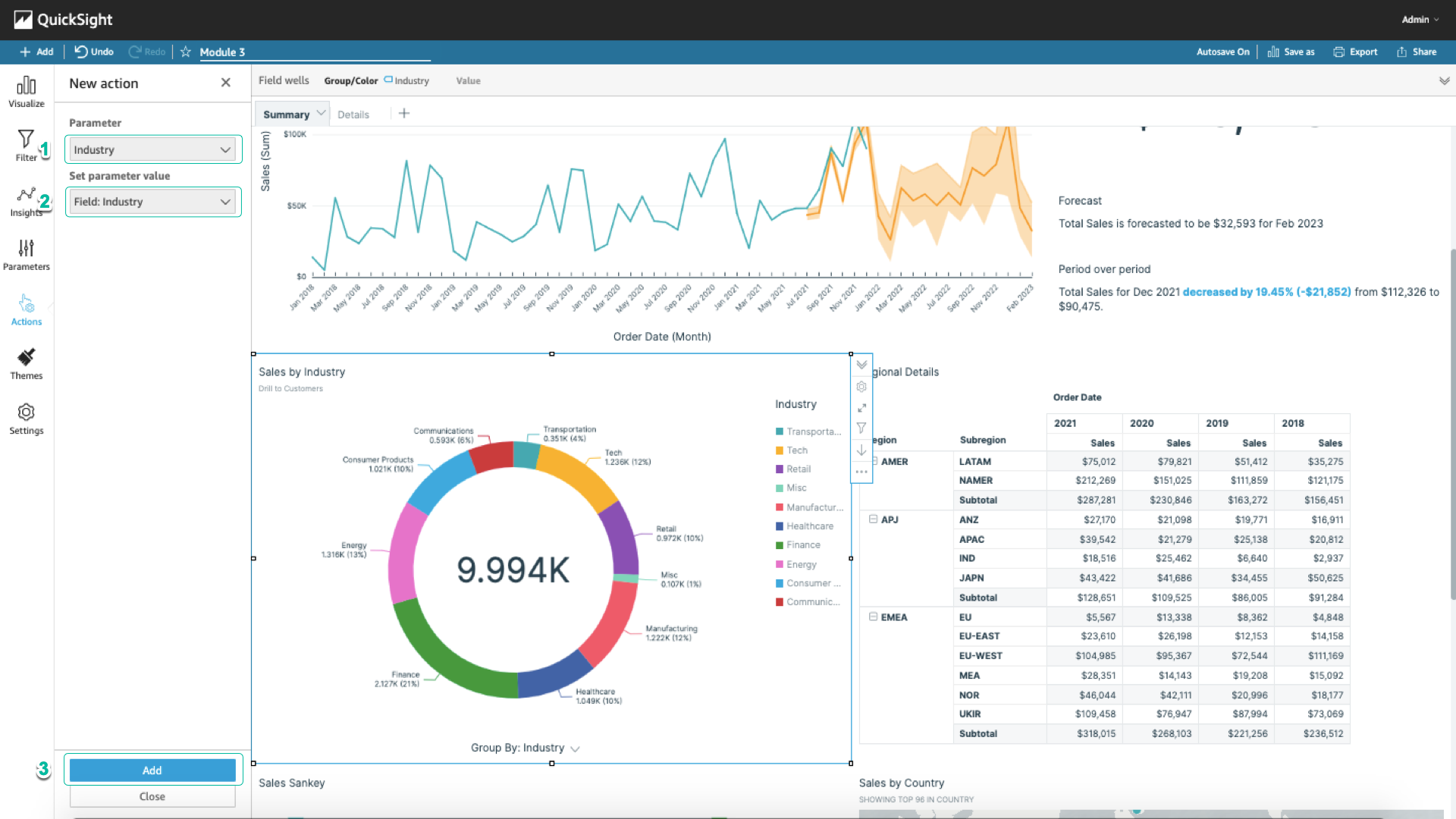Close the New action panel

225,83
